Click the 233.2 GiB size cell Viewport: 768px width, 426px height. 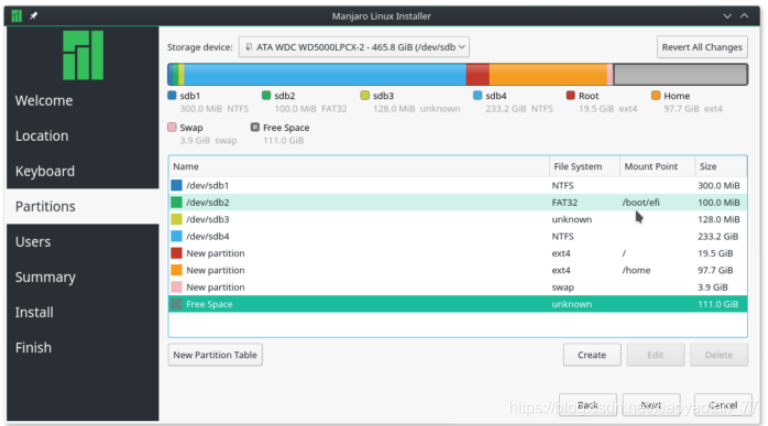click(x=718, y=237)
